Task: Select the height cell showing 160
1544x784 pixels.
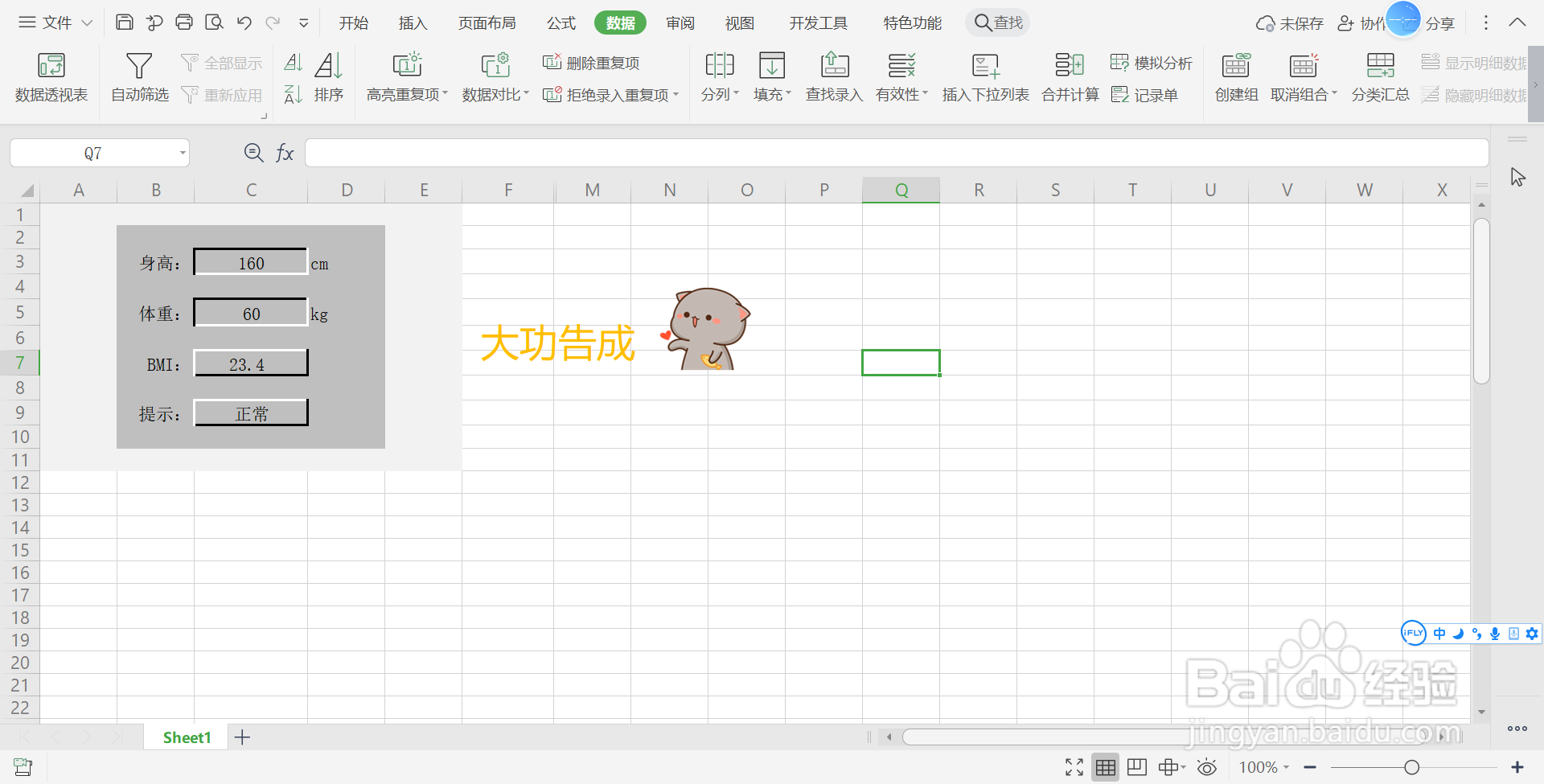Action: (x=251, y=262)
